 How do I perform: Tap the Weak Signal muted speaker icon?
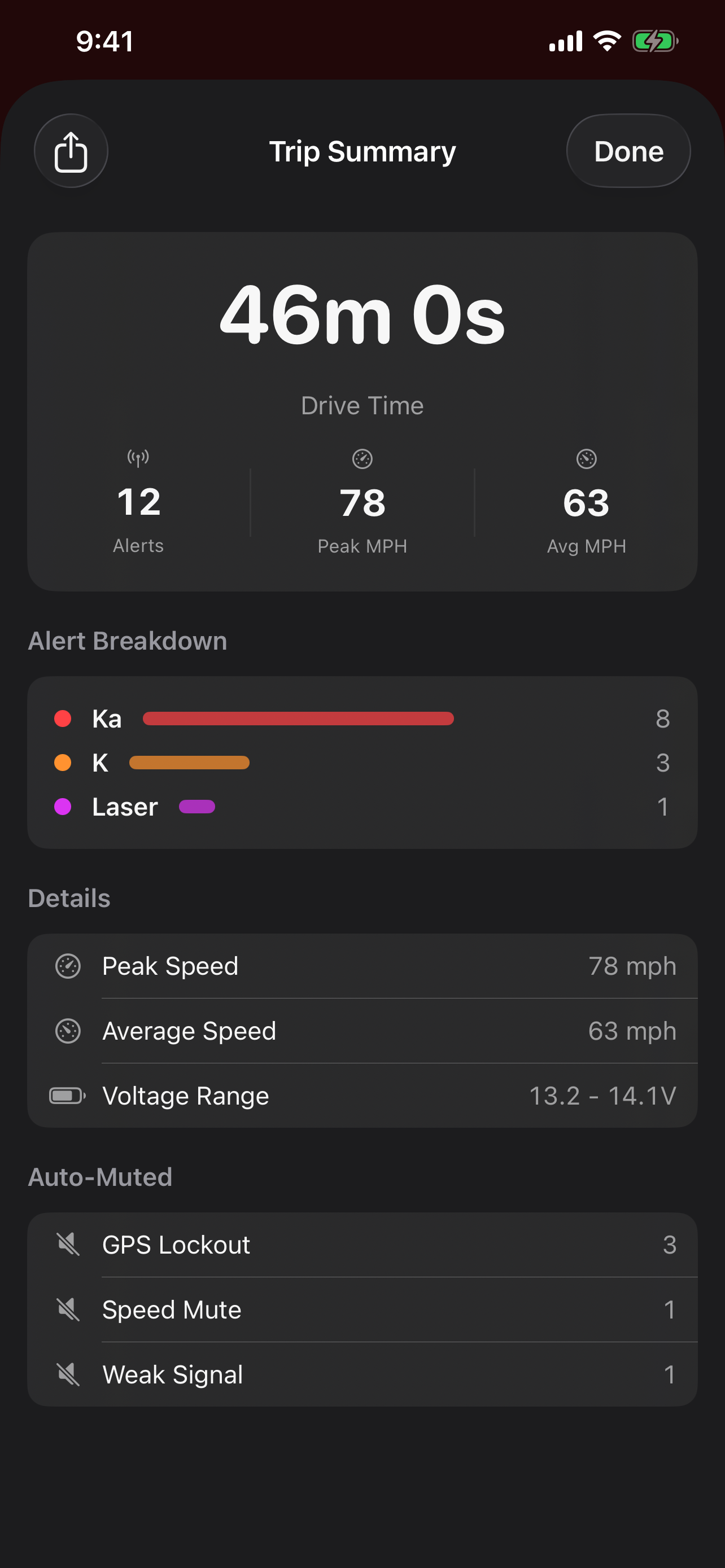click(68, 1374)
